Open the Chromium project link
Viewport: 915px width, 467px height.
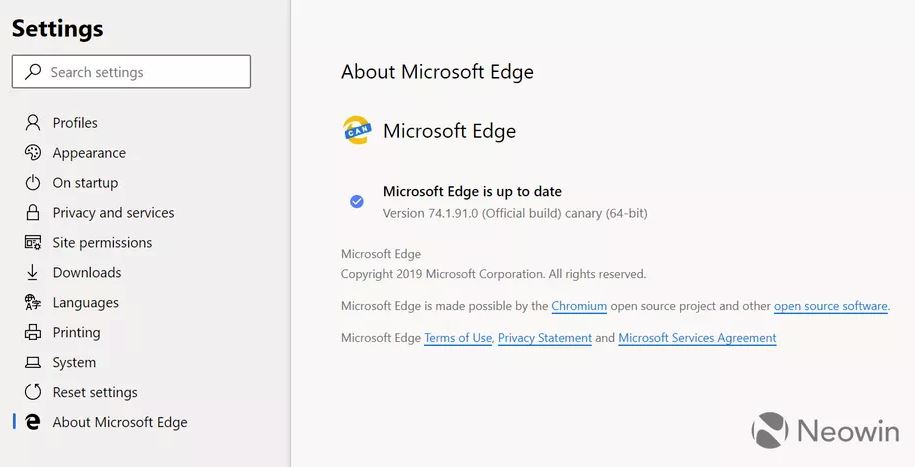click(579, 306)
